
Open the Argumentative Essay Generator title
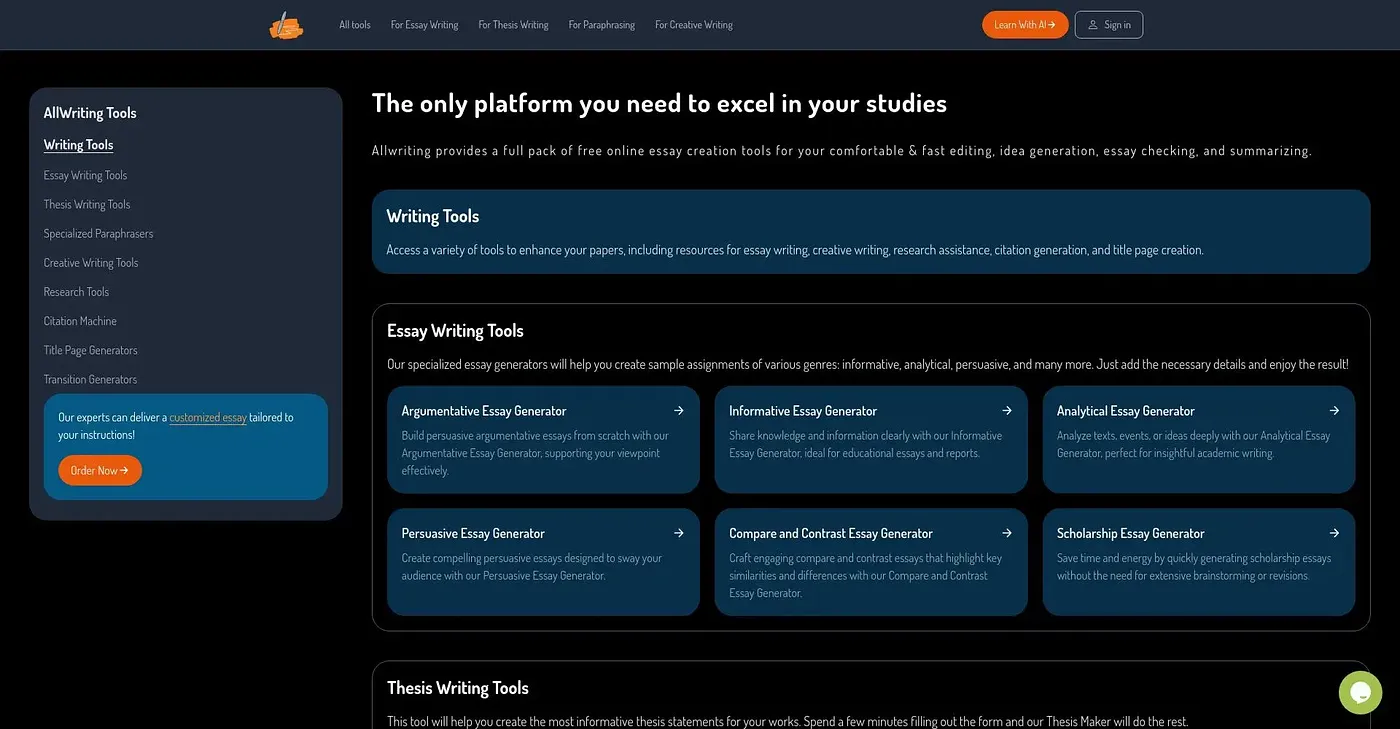coord(484,411)
